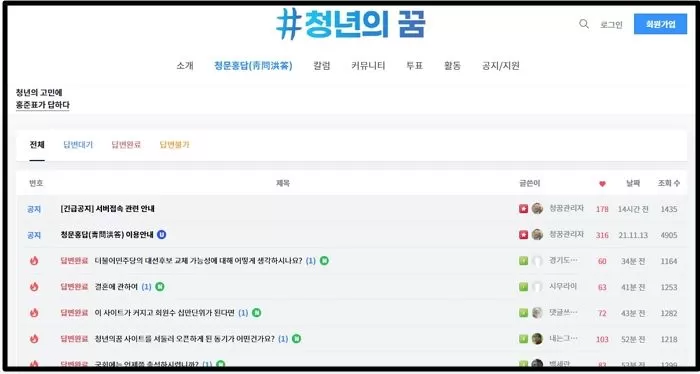Click the 답변완료 label on 결혼에 관하여 row
700x374 pixels.
(75, 287)
